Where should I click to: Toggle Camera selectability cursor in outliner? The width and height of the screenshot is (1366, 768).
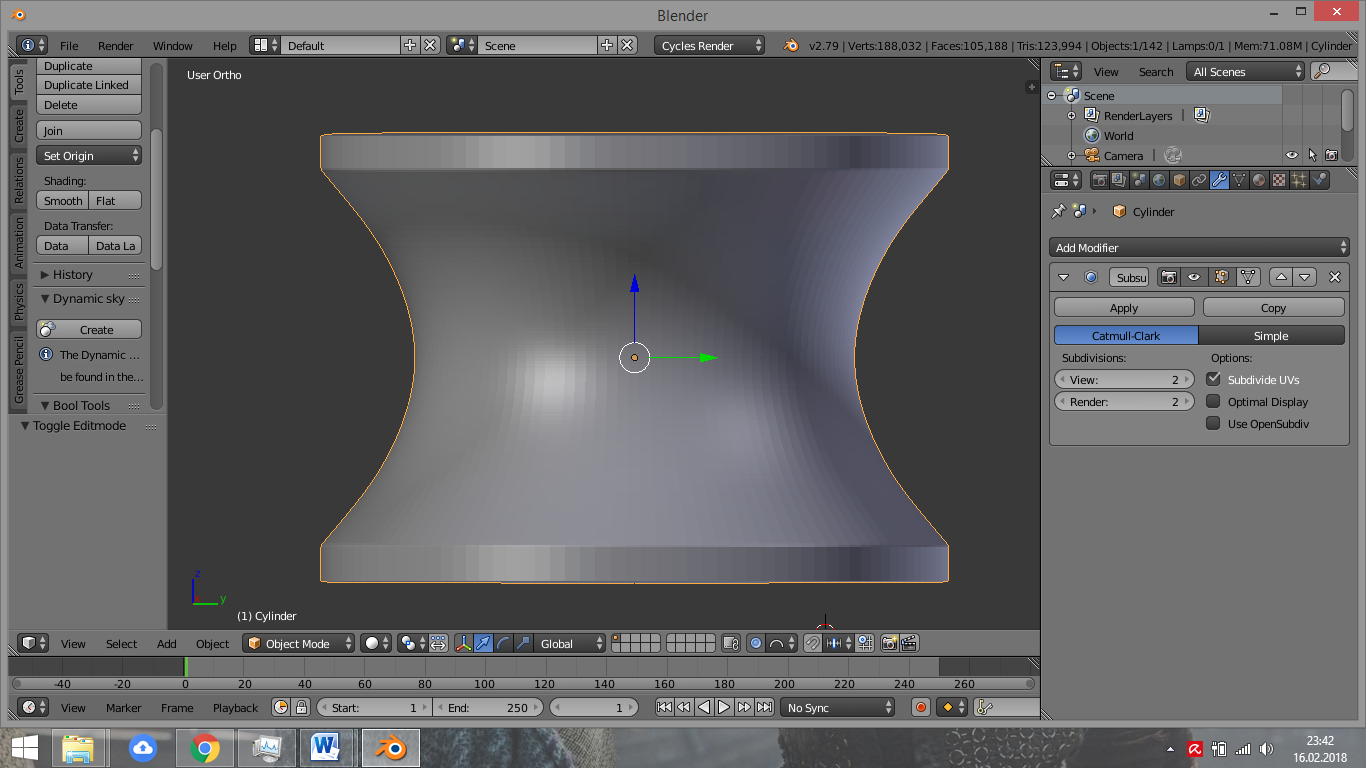point(1312,155)
